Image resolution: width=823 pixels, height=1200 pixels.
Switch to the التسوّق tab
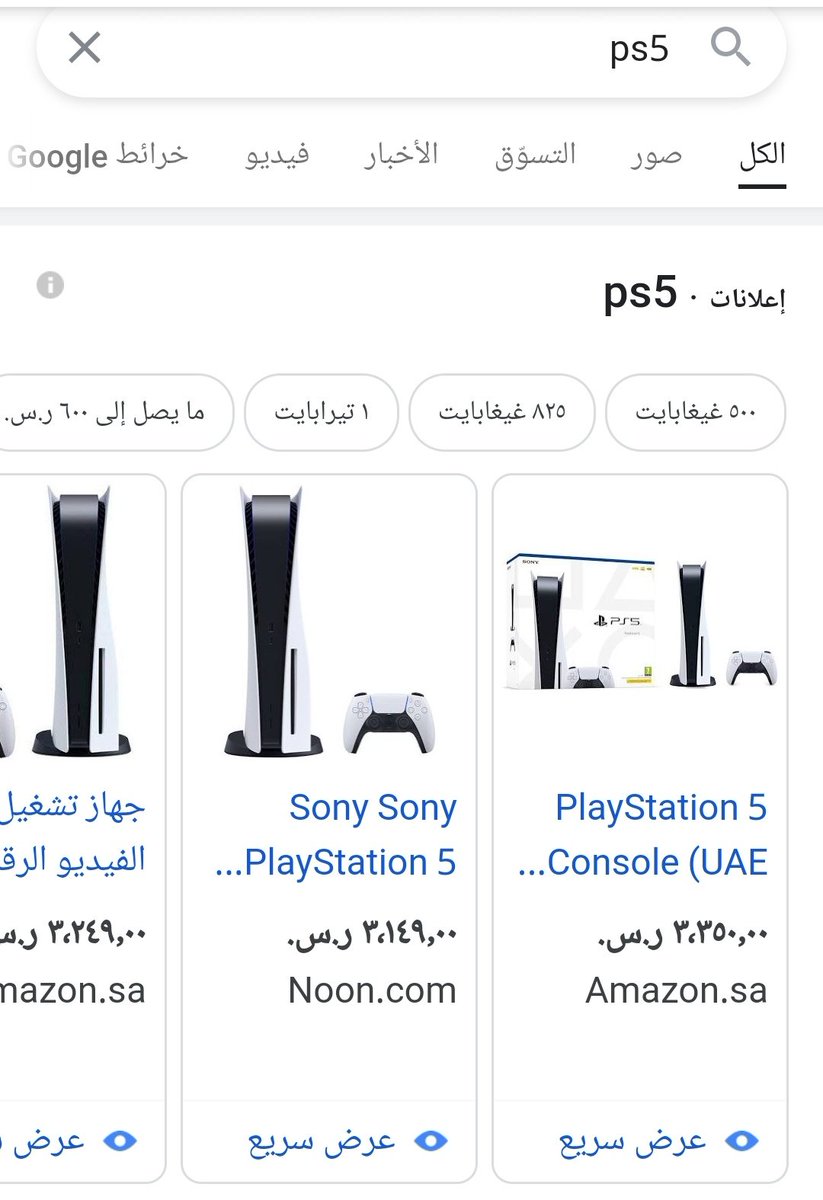tap(536, 156)
